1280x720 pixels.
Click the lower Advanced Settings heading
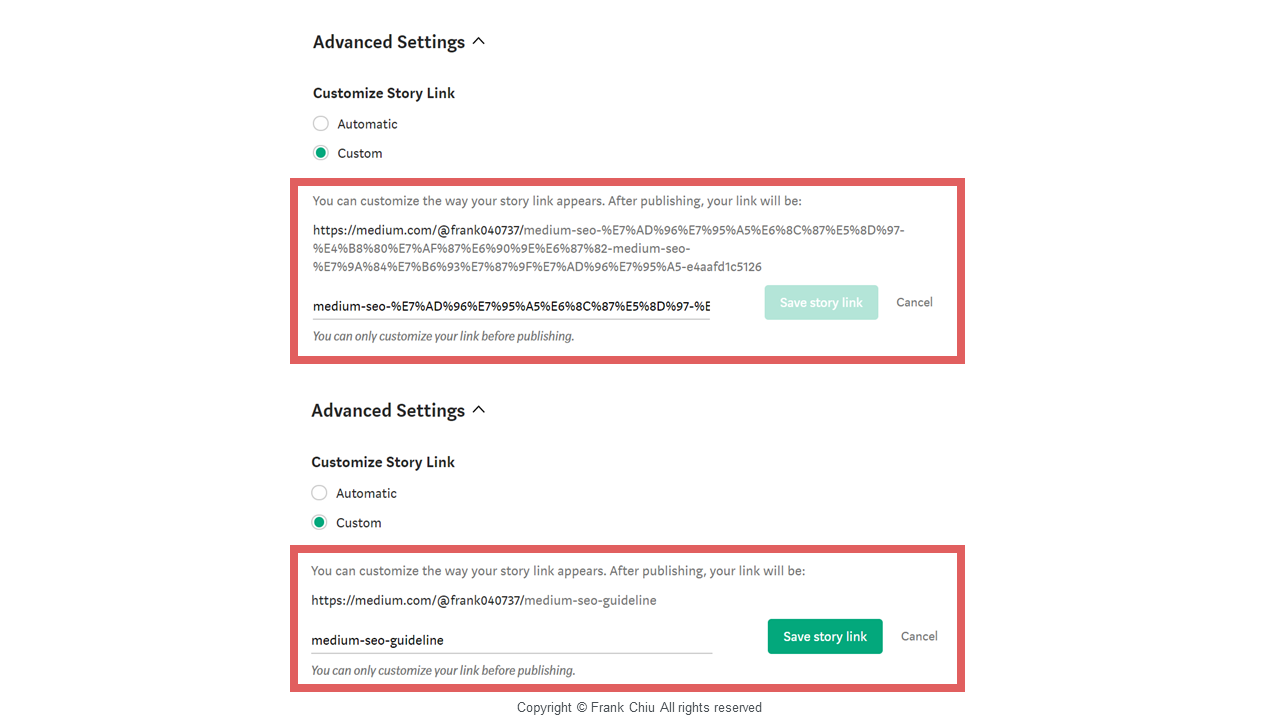[x=387, y=410]
